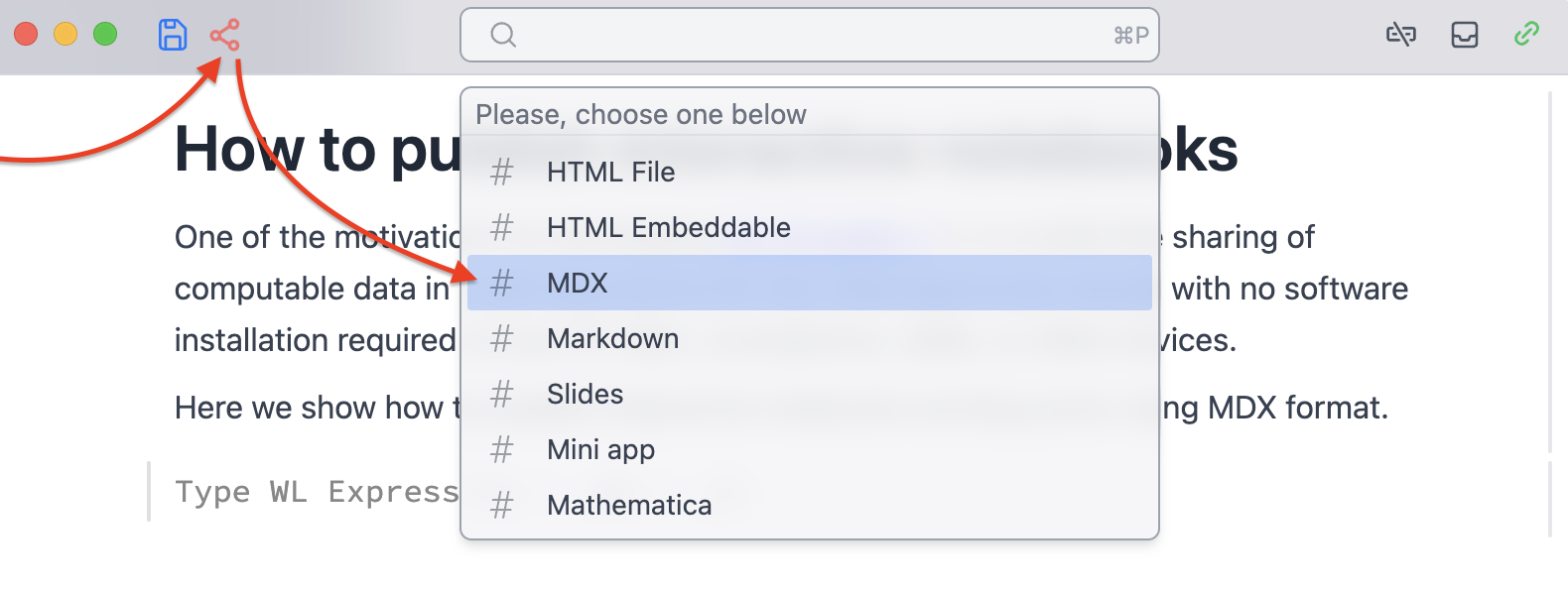Click the green link icon

click(1526, 35)
